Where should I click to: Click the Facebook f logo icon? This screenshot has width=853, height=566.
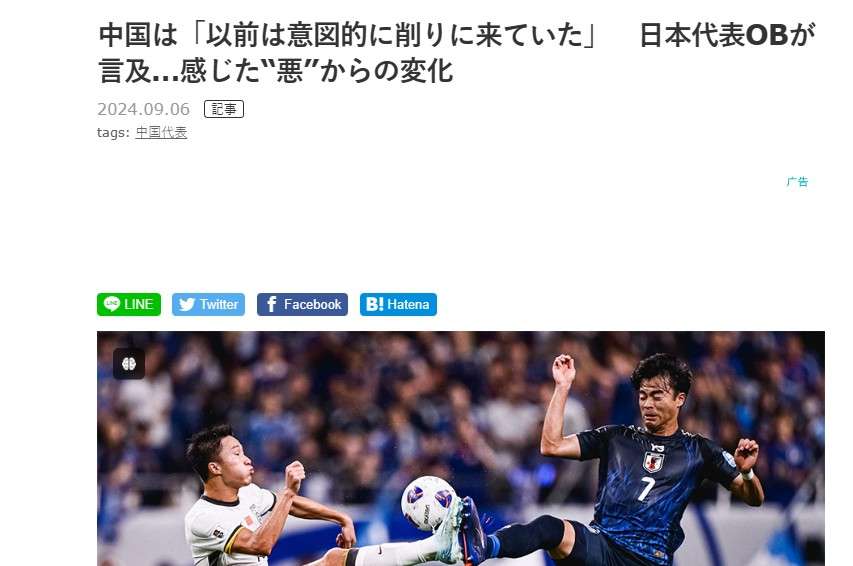(x=271, y=304)
